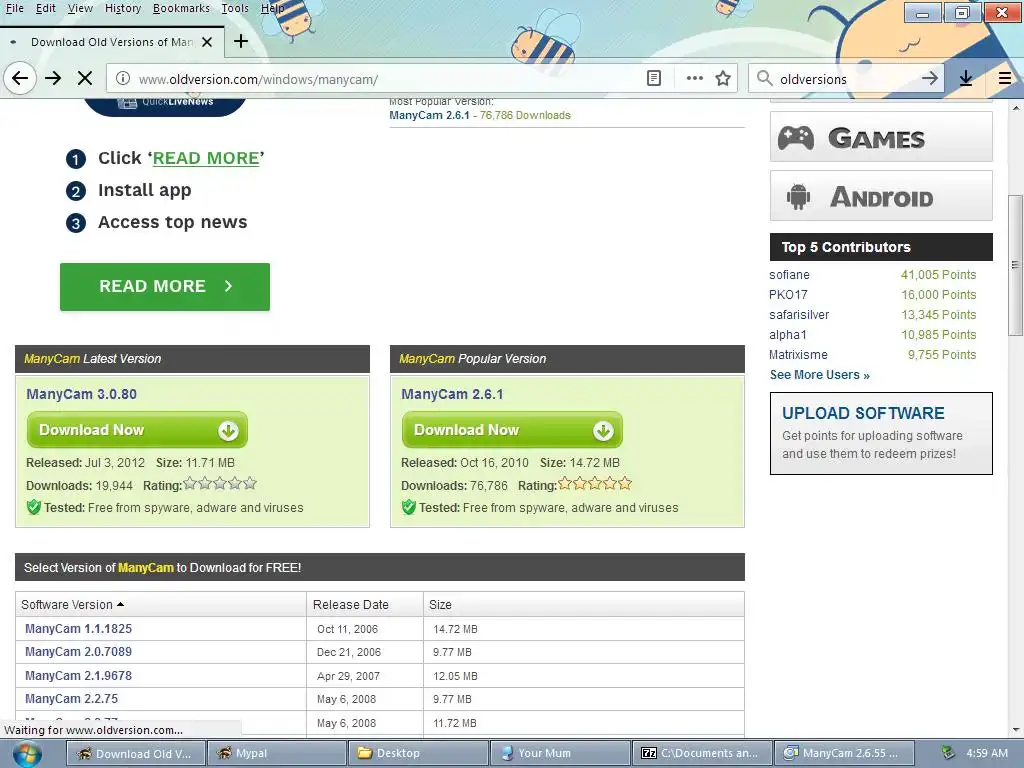Click most popular ManyCam 2.6.1 link at top

pyautogui.click(x=429, y=115)
